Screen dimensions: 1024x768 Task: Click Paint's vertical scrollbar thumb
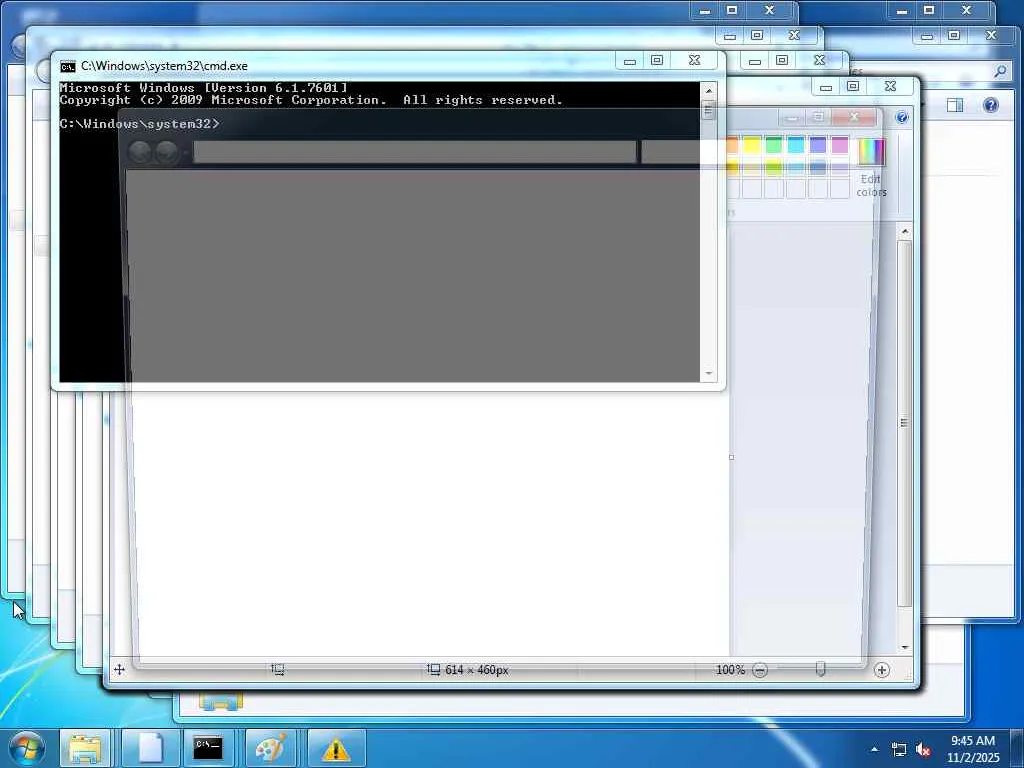pyautogui.click(x=904, y=423)
